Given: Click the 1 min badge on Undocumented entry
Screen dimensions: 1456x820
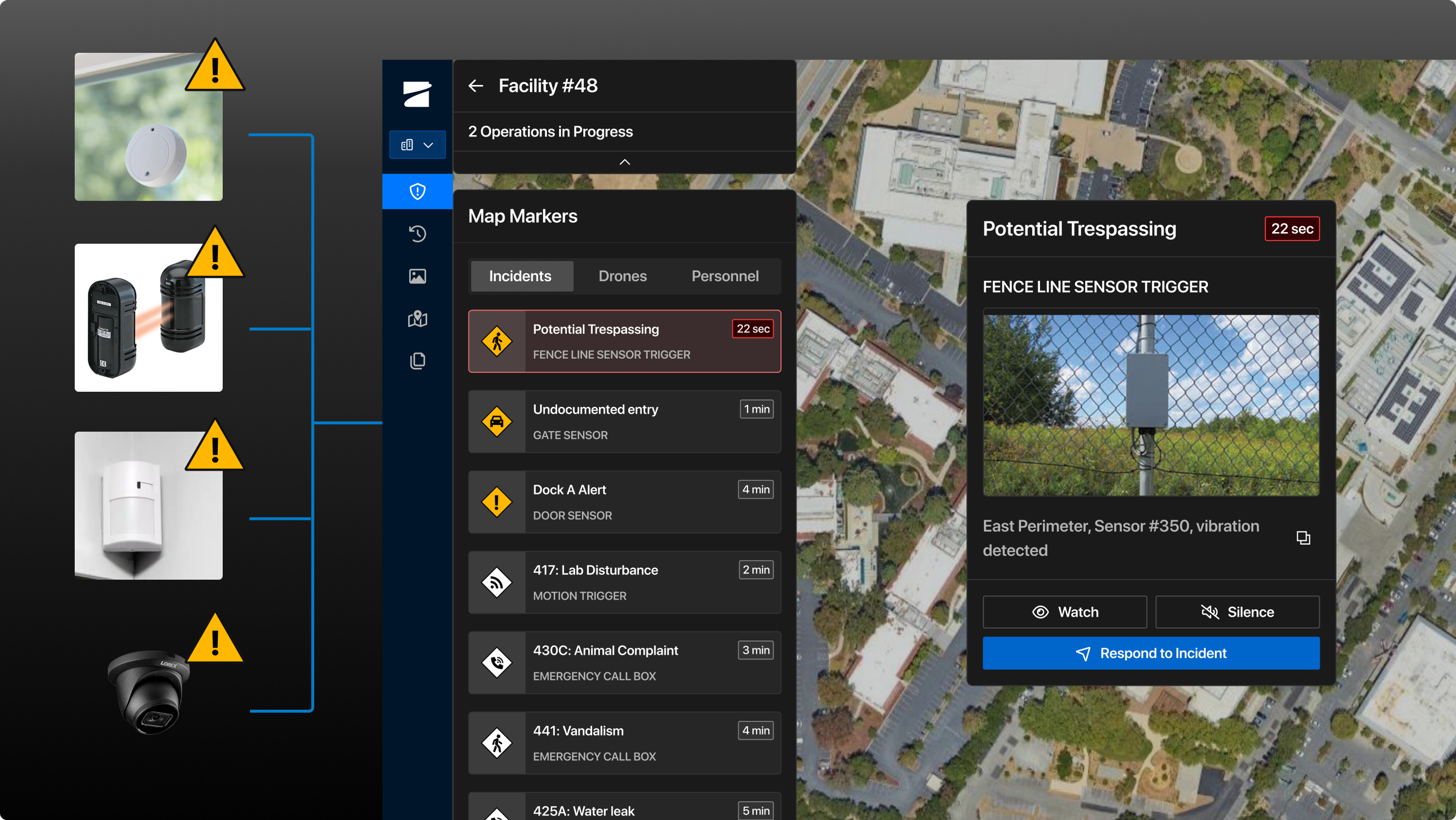Looking at the screenshot, I should click(x=757, y=409).
